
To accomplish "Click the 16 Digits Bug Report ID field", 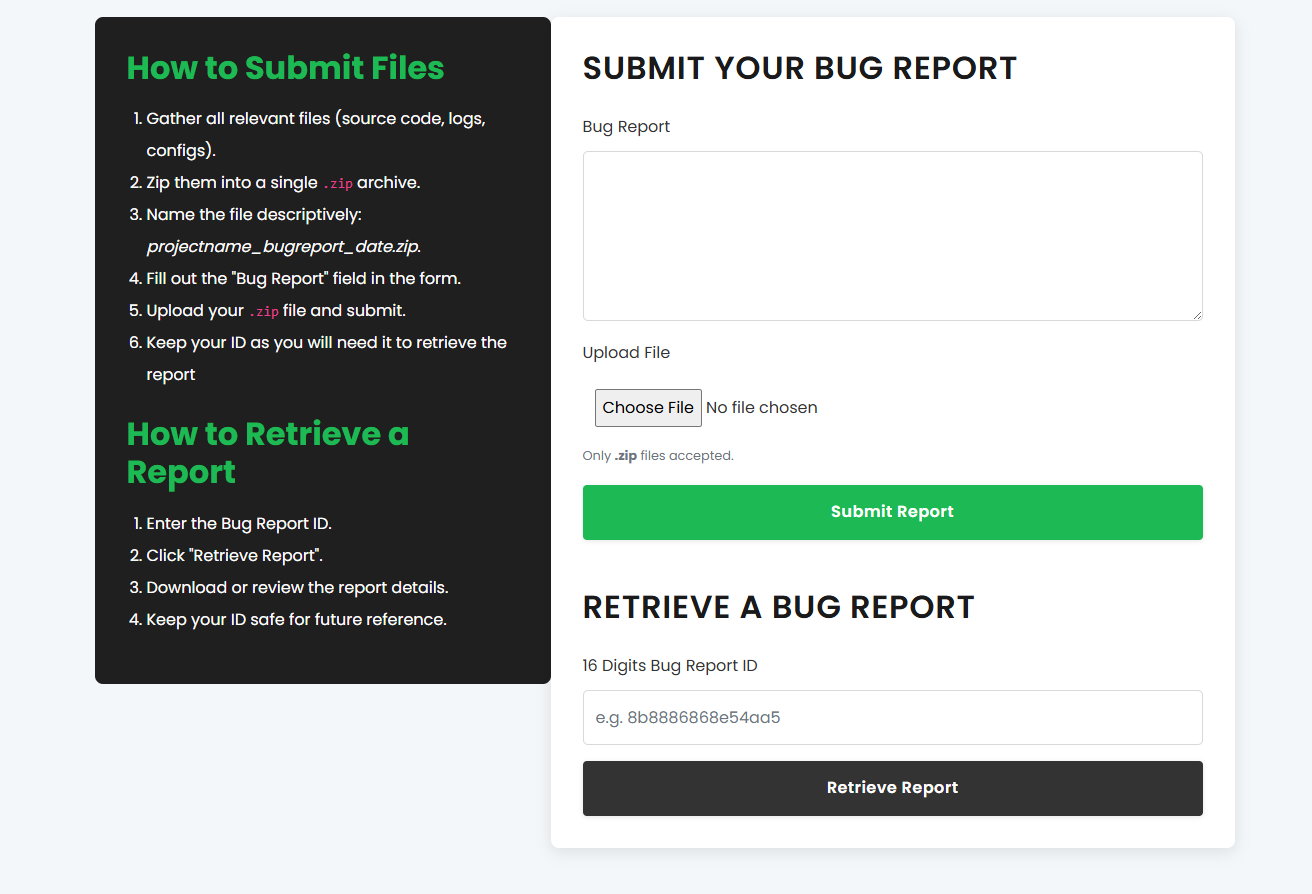I will tap(892, 717).
